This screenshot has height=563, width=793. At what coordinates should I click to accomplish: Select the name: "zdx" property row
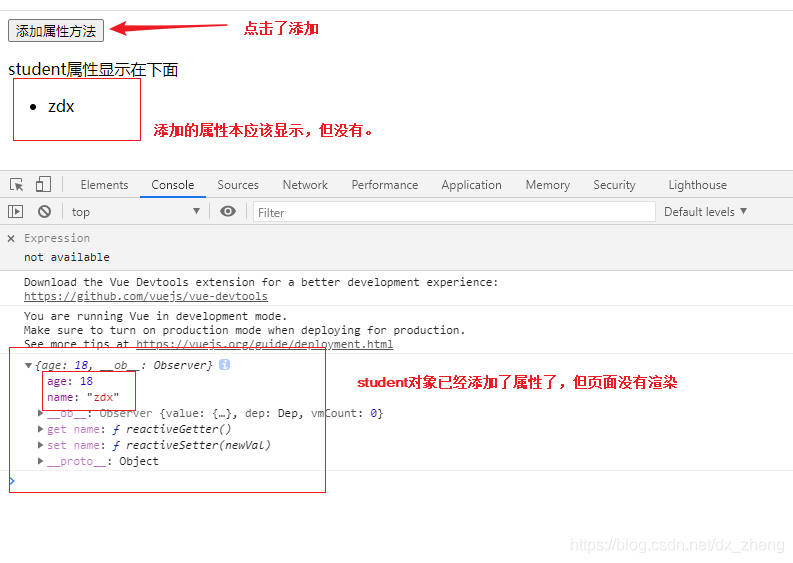[83, 398]
